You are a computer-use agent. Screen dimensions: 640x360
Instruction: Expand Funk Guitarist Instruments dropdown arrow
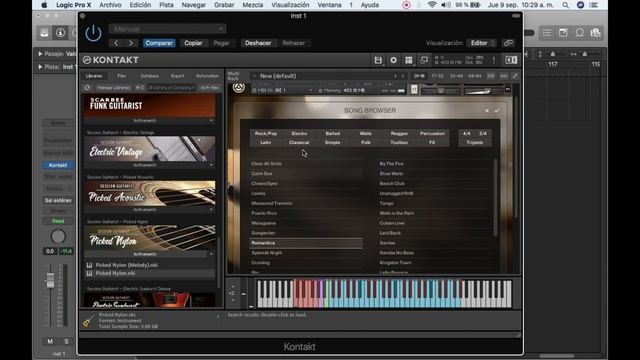point(211,121)
